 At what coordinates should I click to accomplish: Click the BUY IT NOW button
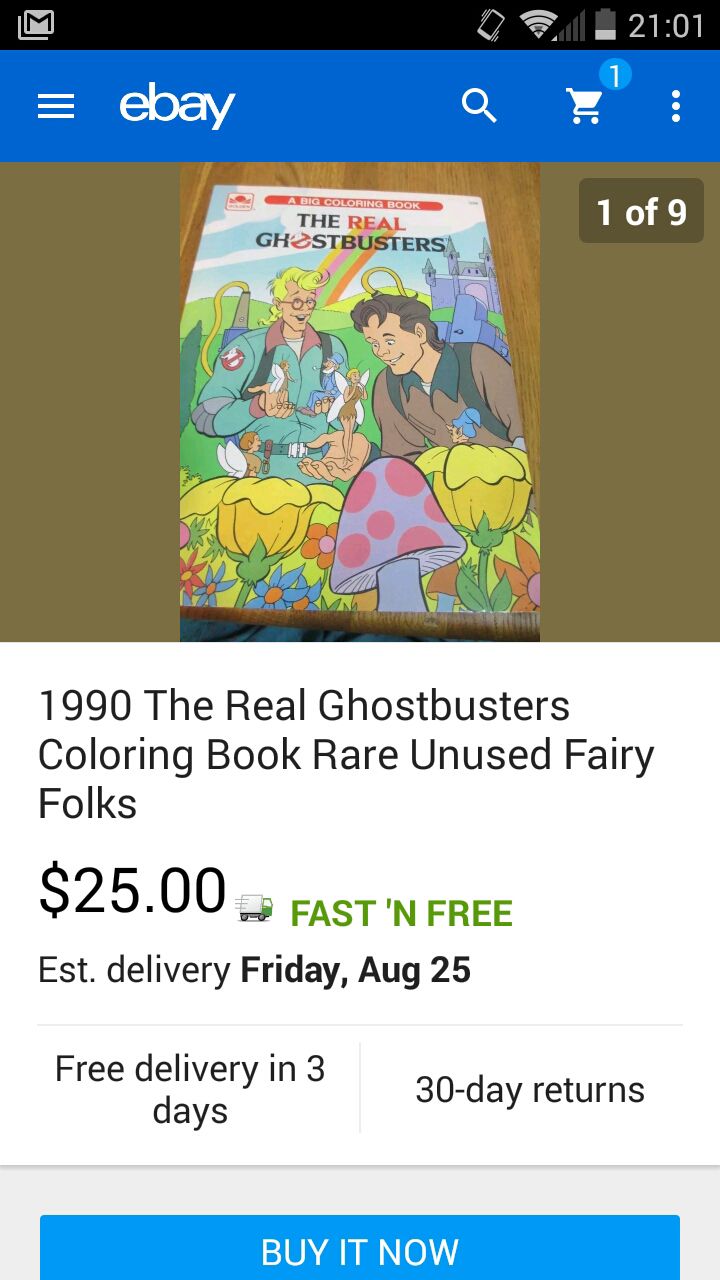(x=360, y=1250)
